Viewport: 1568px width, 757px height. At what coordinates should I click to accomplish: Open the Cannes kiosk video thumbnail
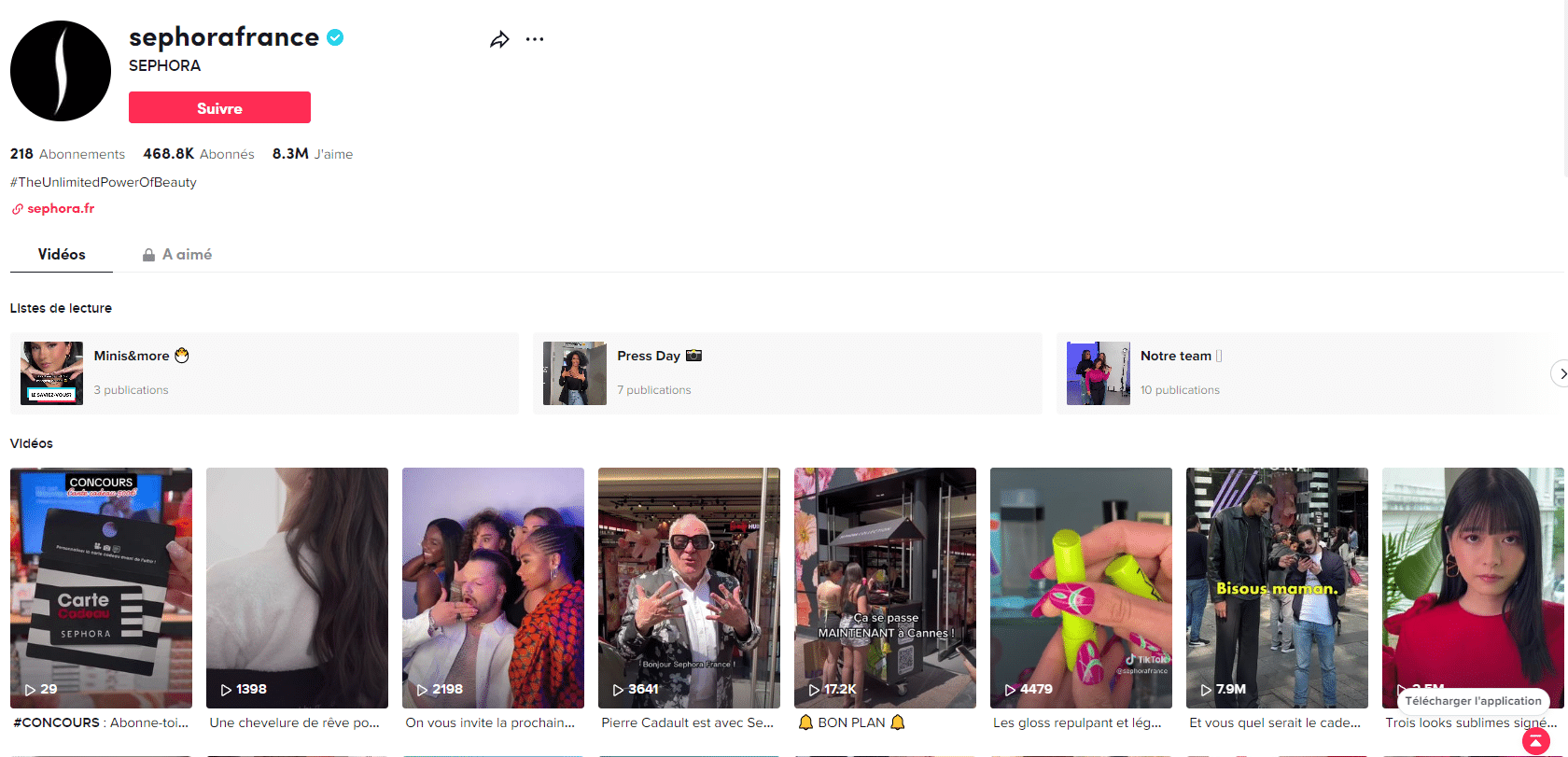click(885, 588)
